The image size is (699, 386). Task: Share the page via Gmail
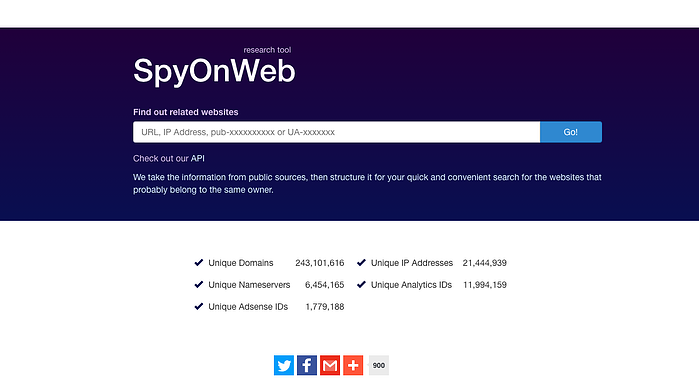click(330, 365)
